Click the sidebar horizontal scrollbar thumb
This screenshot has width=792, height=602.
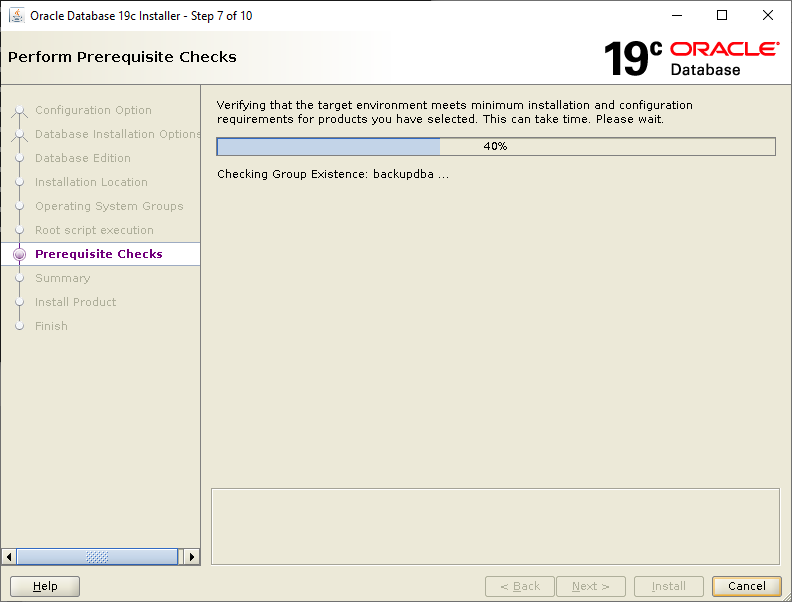97,557
